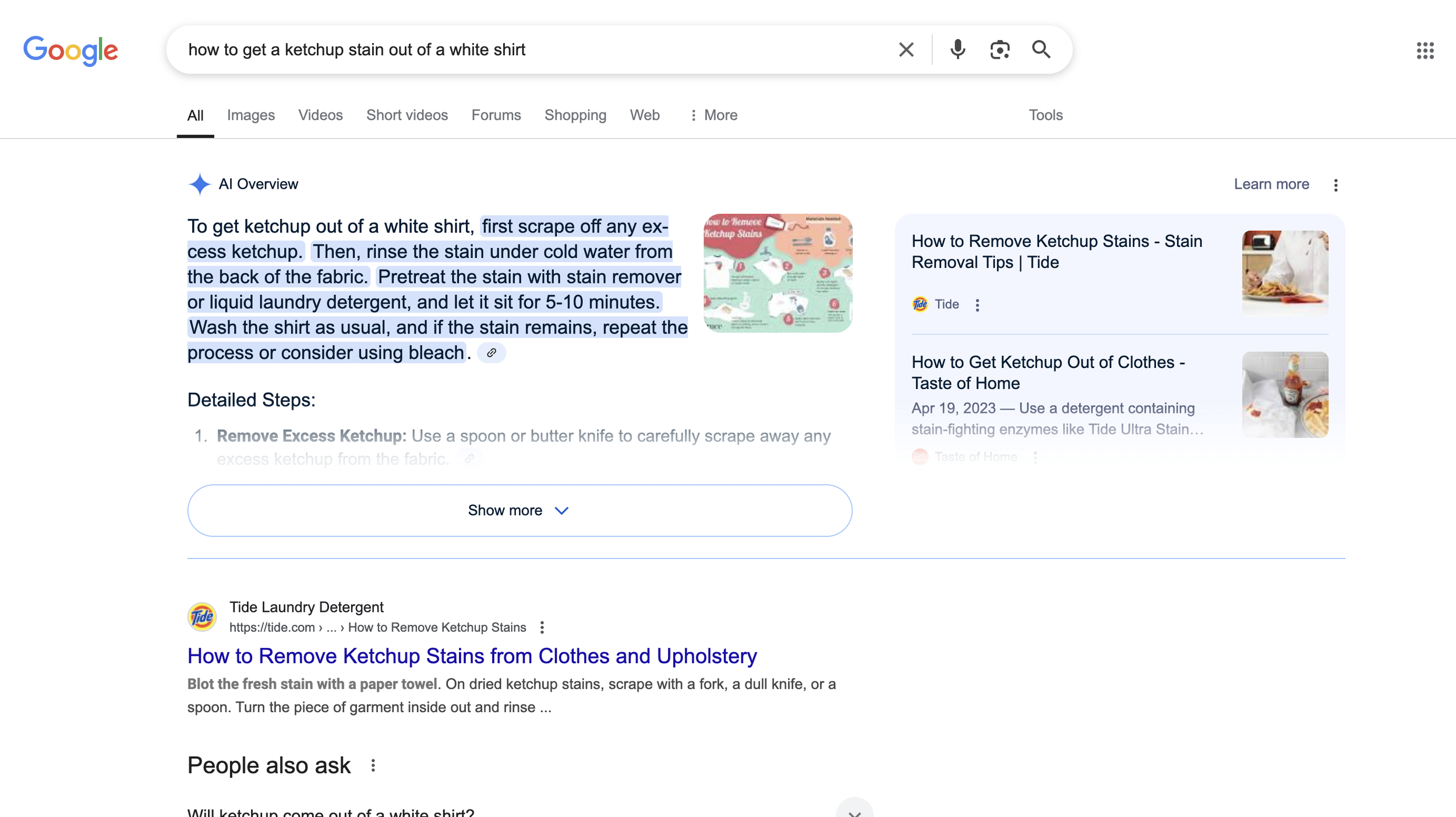Open options next to tide.com URL

542,627
